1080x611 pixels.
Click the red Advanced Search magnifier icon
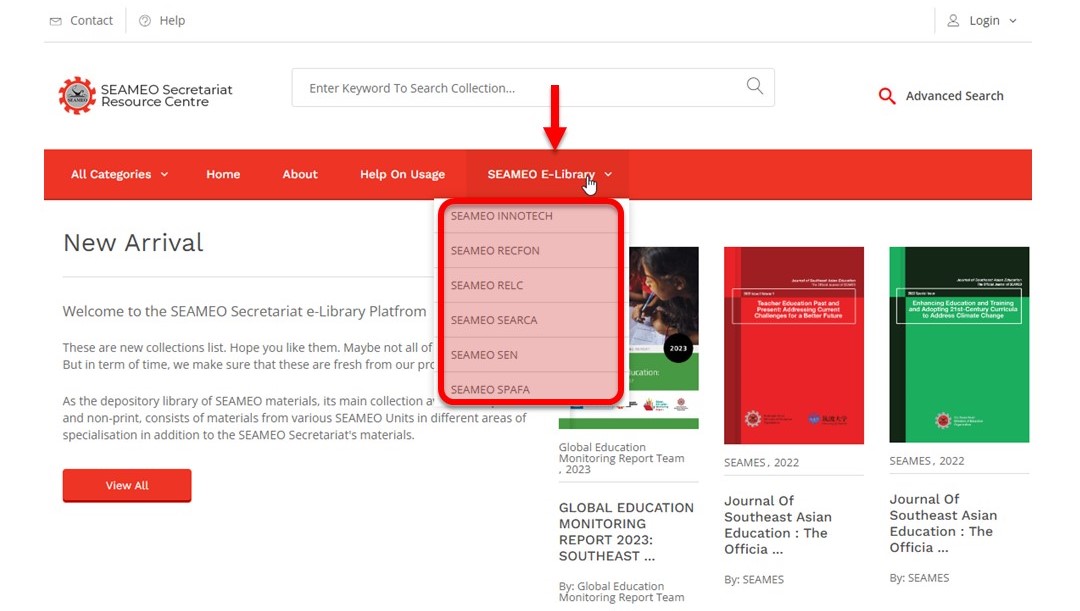(x=887, y=96)
